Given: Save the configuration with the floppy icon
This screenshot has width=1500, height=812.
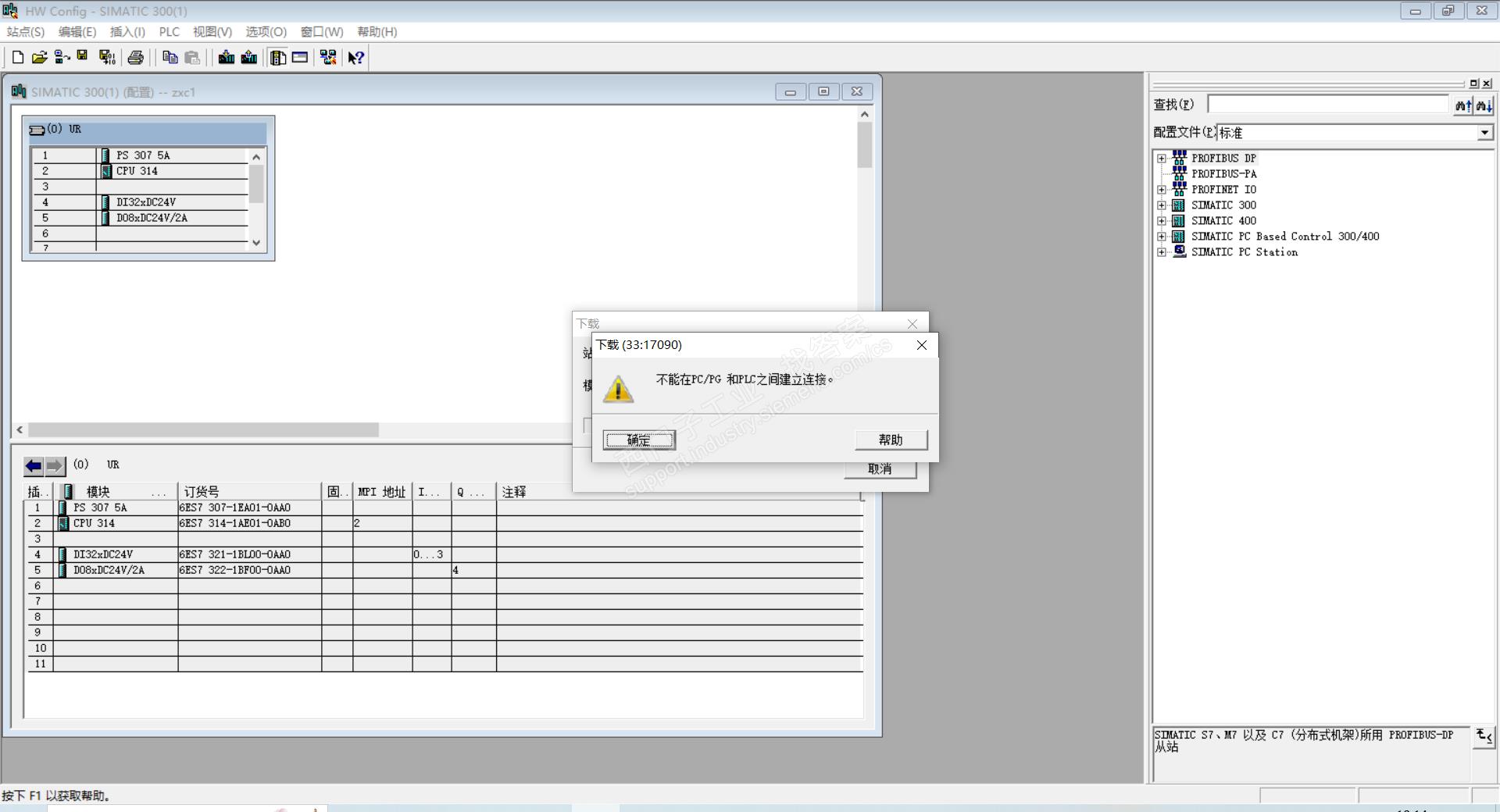Looking at the screenshot, I should point(82,57).
